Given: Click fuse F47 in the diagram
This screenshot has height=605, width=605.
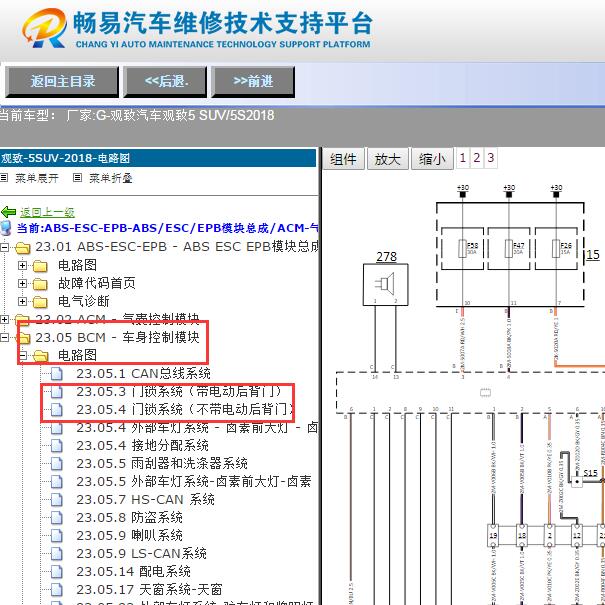Looking at the screenshot, I should (509, 248).
